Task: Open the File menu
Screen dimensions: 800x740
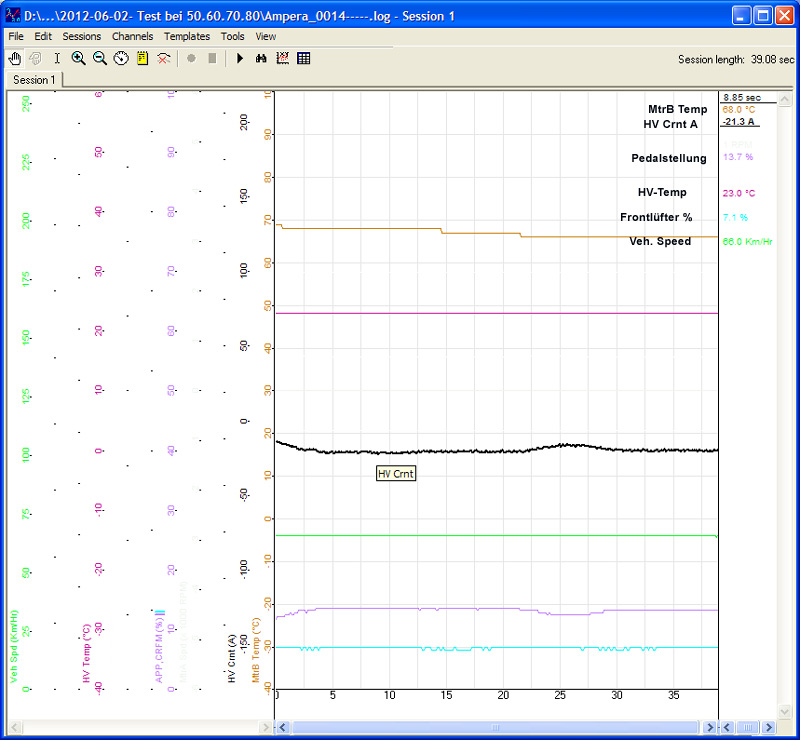Action: point(16,36)
